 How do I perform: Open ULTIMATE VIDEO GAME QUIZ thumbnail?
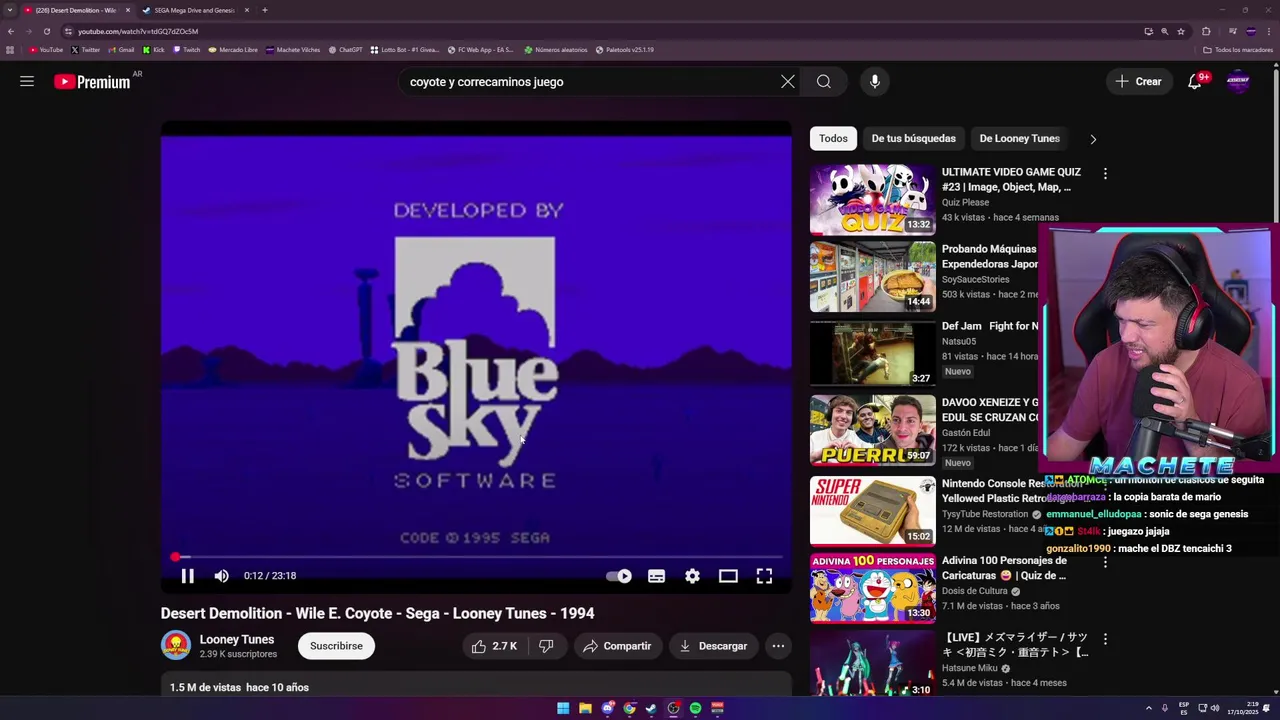pyautogui.click(x=873, y=199)
